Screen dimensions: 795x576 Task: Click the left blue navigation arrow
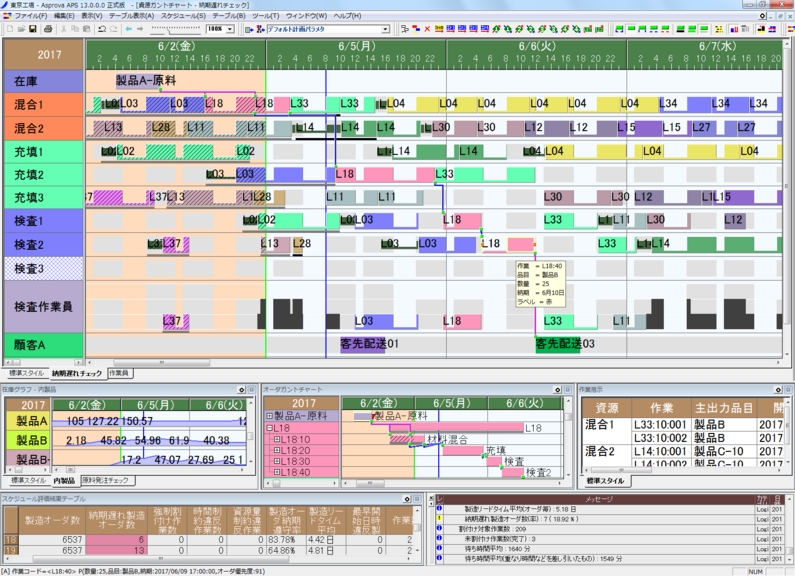128,29
